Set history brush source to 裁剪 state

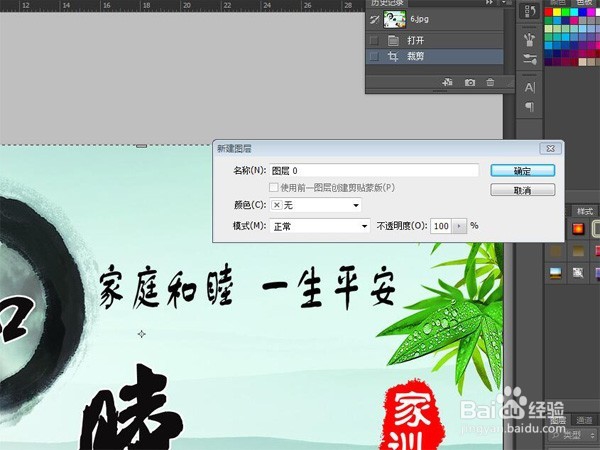pyautogui.click(x=374, y=57)
